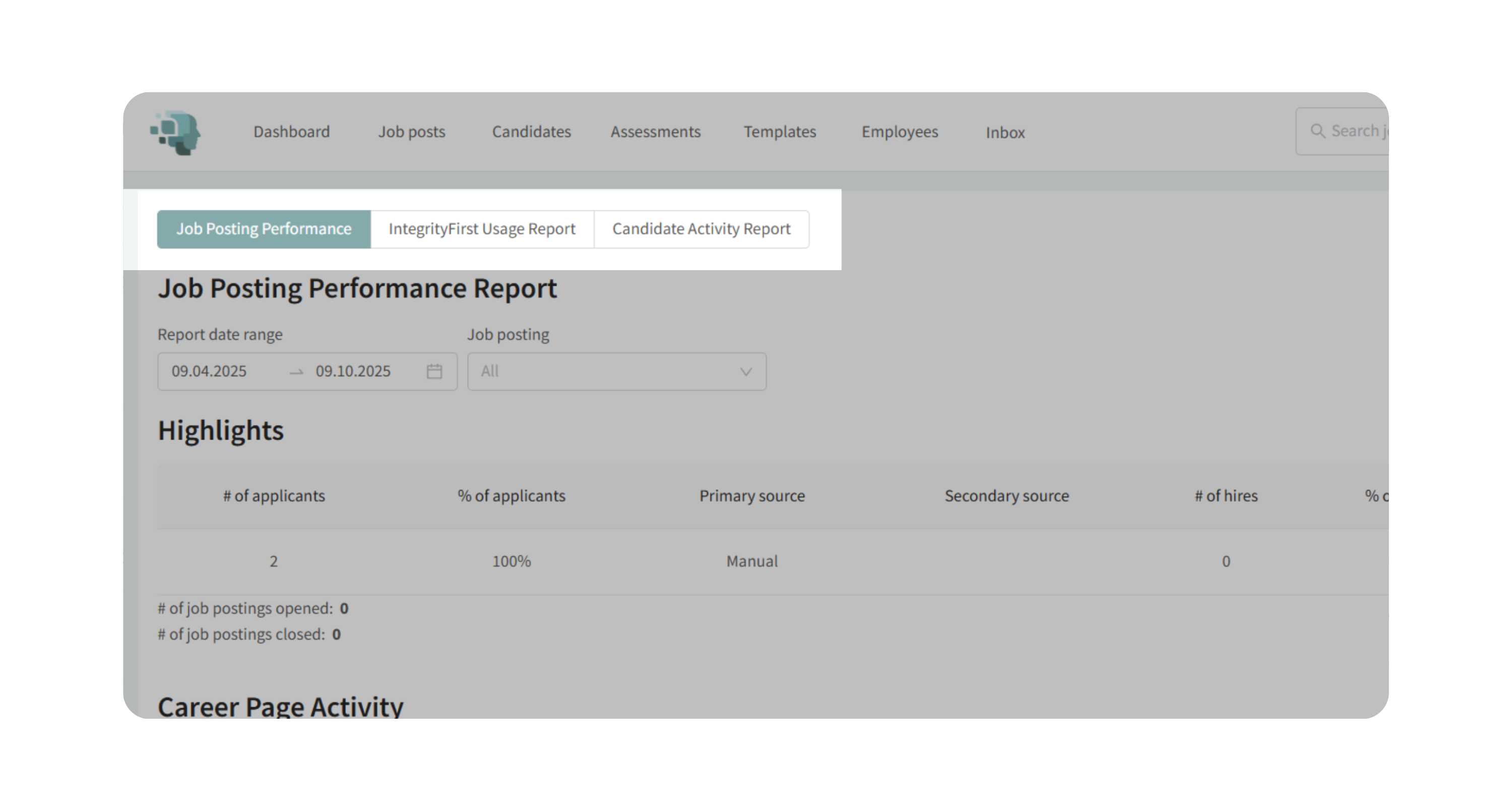Switch to Job Posting Performance tab

coord(264,229)
